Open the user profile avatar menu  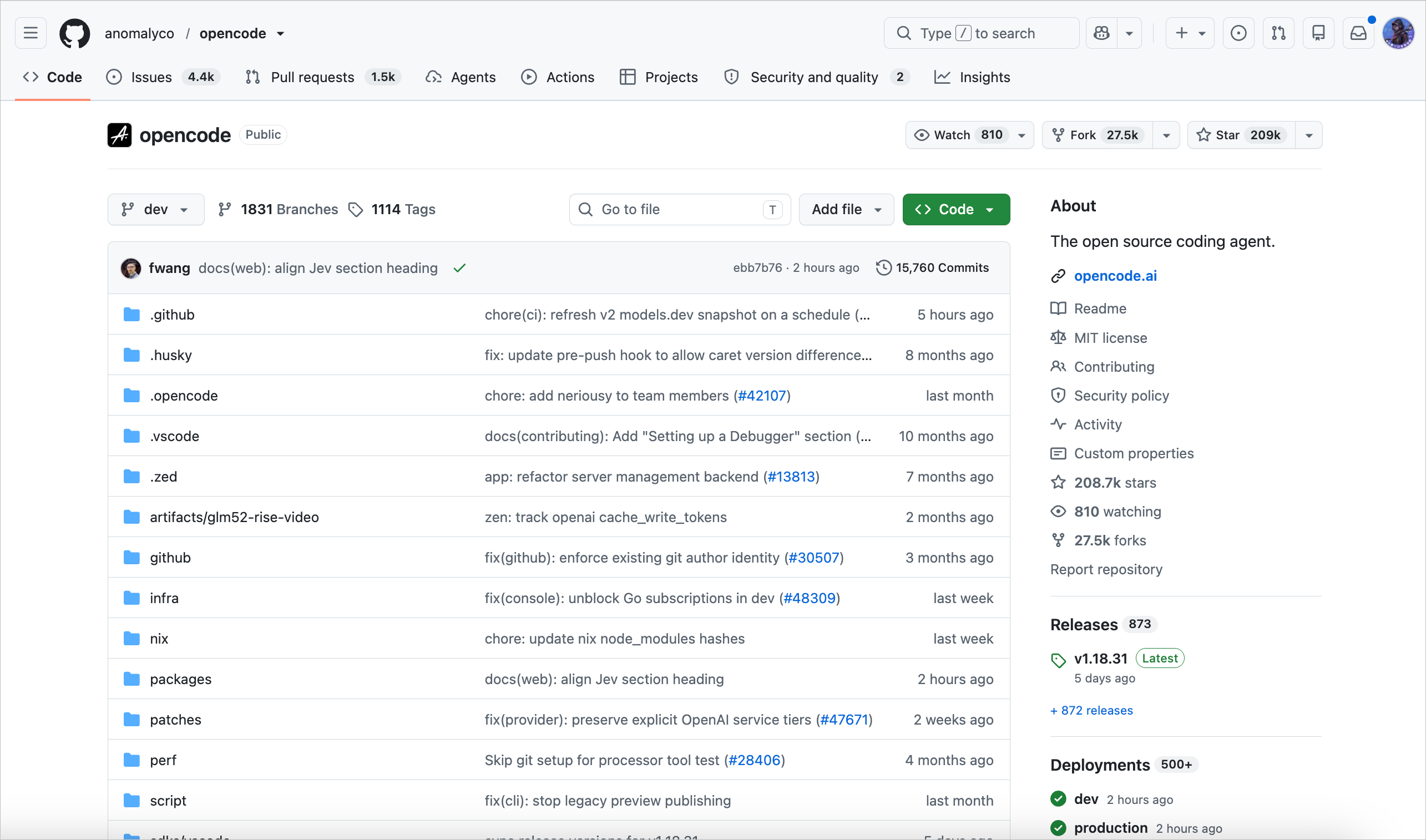coord(1398,33)
